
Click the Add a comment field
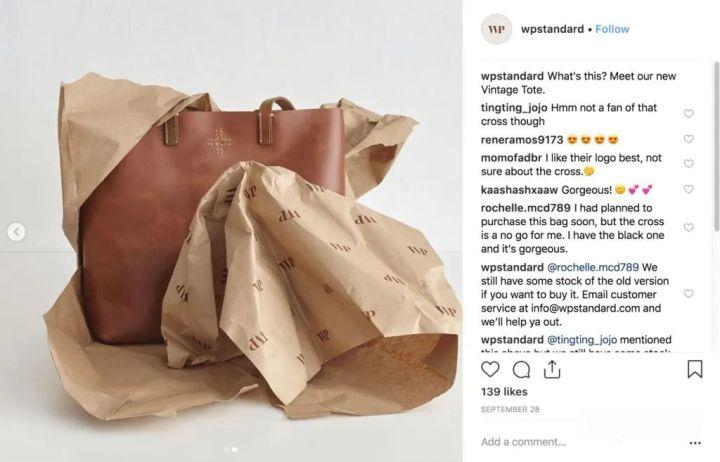pyautogui.click(x=570, y=442)
